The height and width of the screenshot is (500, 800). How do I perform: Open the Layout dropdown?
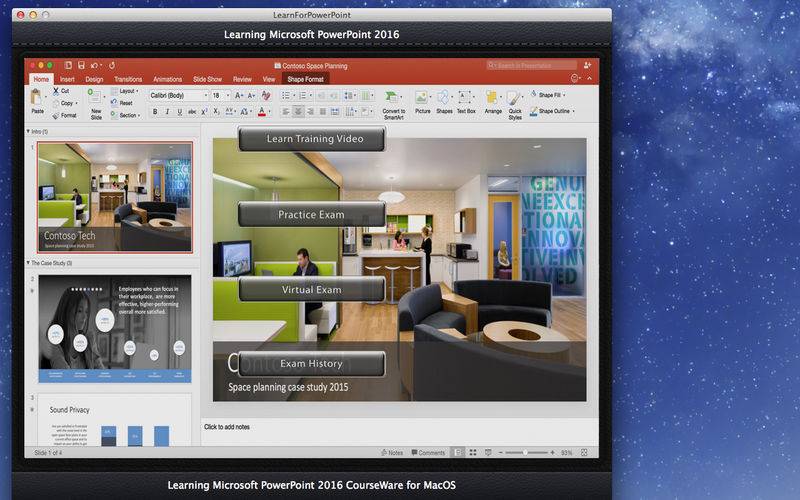[x=125, y=91]
